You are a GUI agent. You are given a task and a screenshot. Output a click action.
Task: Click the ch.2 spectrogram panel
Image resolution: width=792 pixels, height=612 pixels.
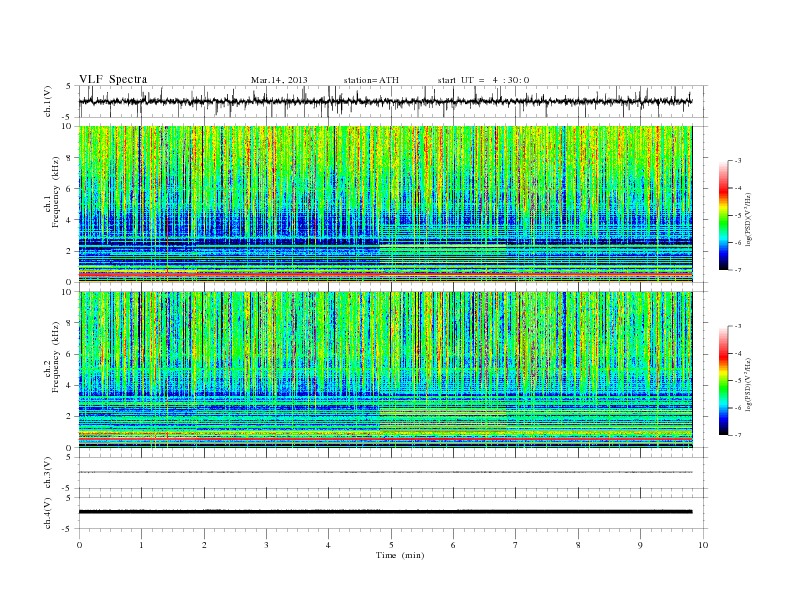(x=385, y=370)
